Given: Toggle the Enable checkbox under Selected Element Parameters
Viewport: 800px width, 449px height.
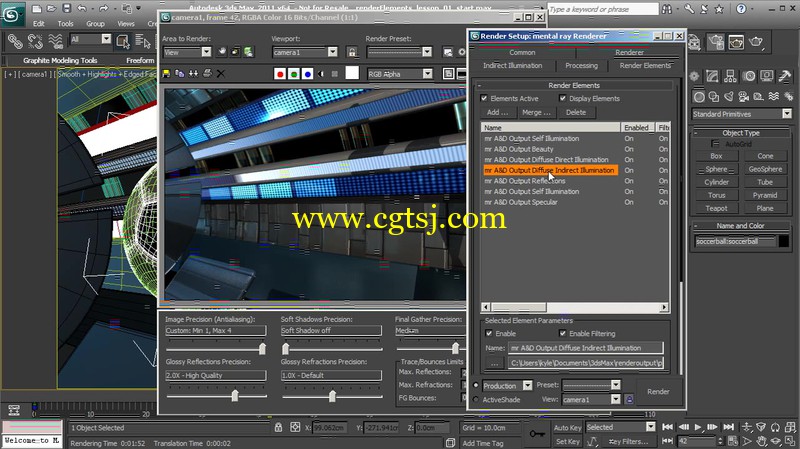Looking at the screenshot, I should coord(489,334).
